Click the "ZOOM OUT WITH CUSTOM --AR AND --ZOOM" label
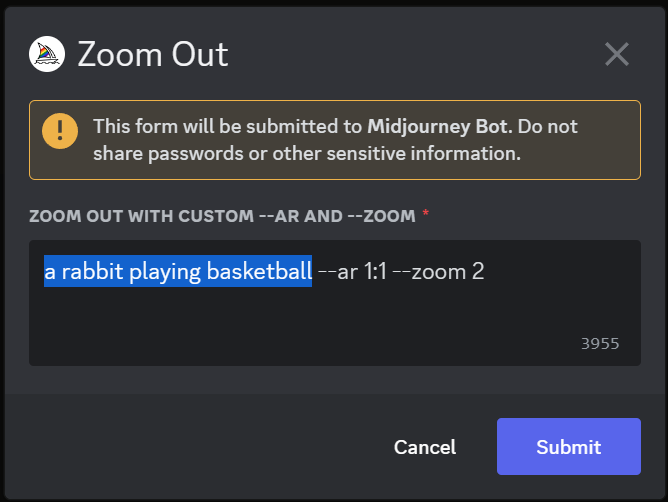The height and width of the screenshot is (502, 668). tap(222, 216)
